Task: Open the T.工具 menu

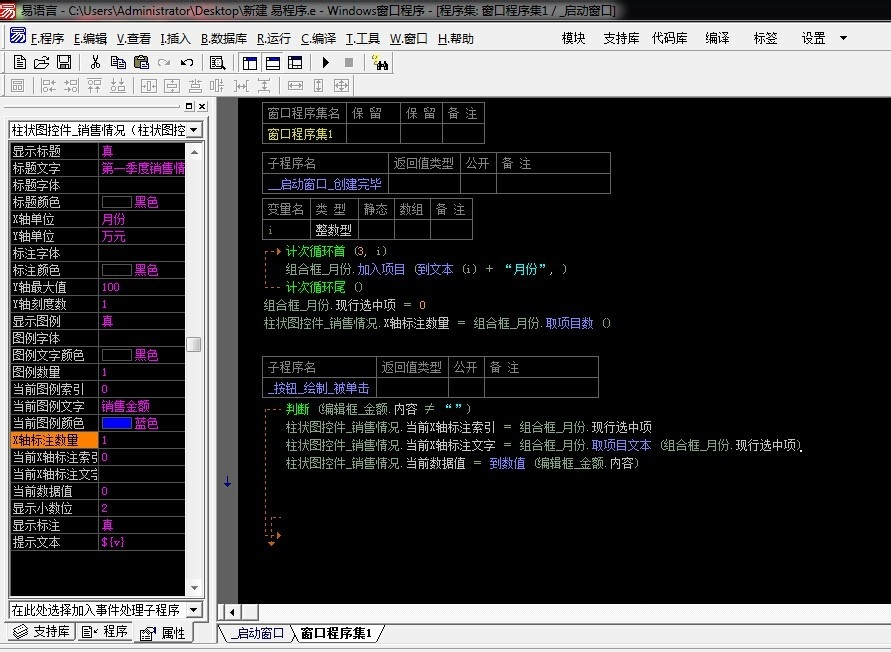Action: point(363,39)
